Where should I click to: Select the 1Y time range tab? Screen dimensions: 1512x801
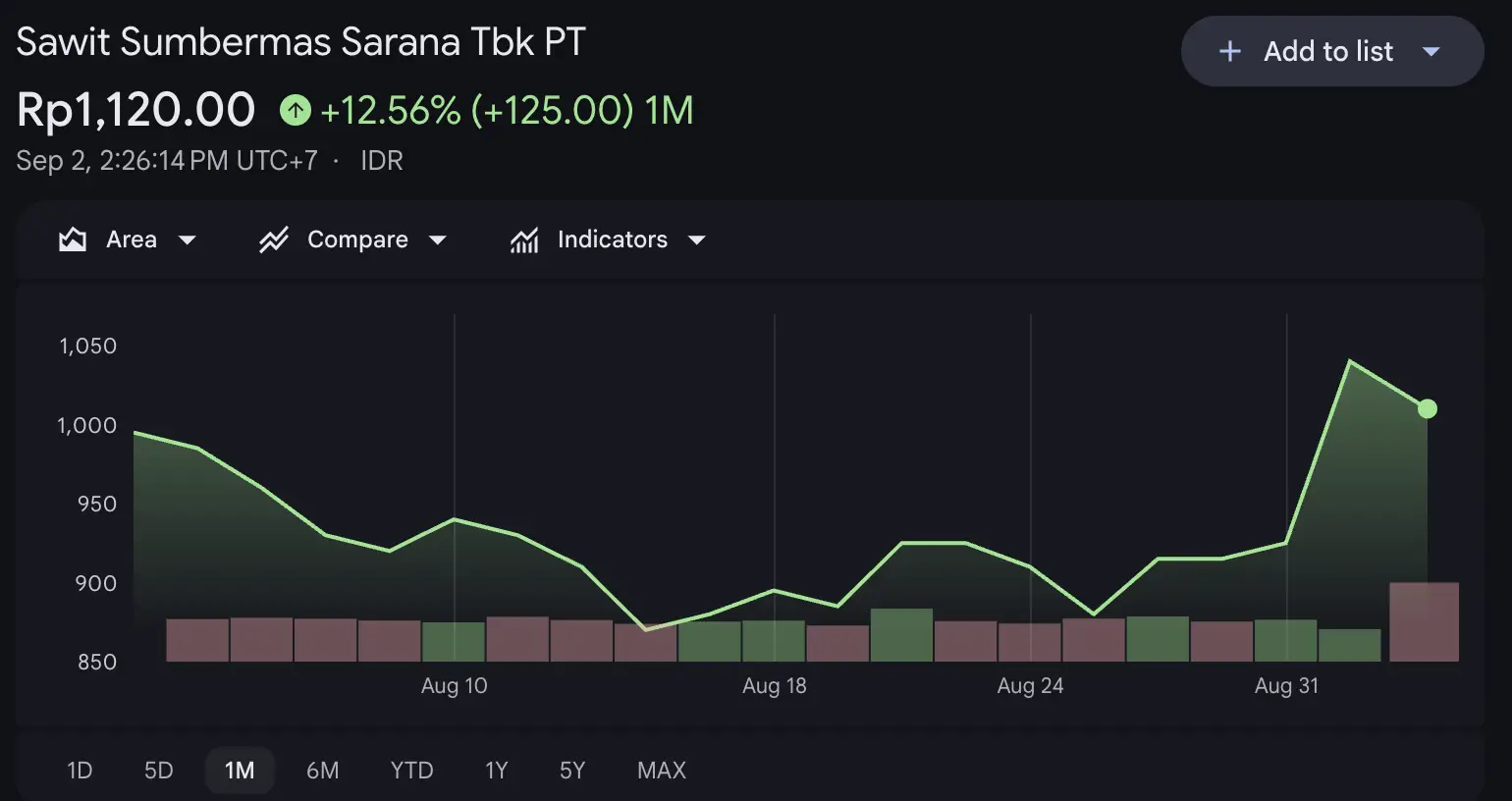point(496,771)
